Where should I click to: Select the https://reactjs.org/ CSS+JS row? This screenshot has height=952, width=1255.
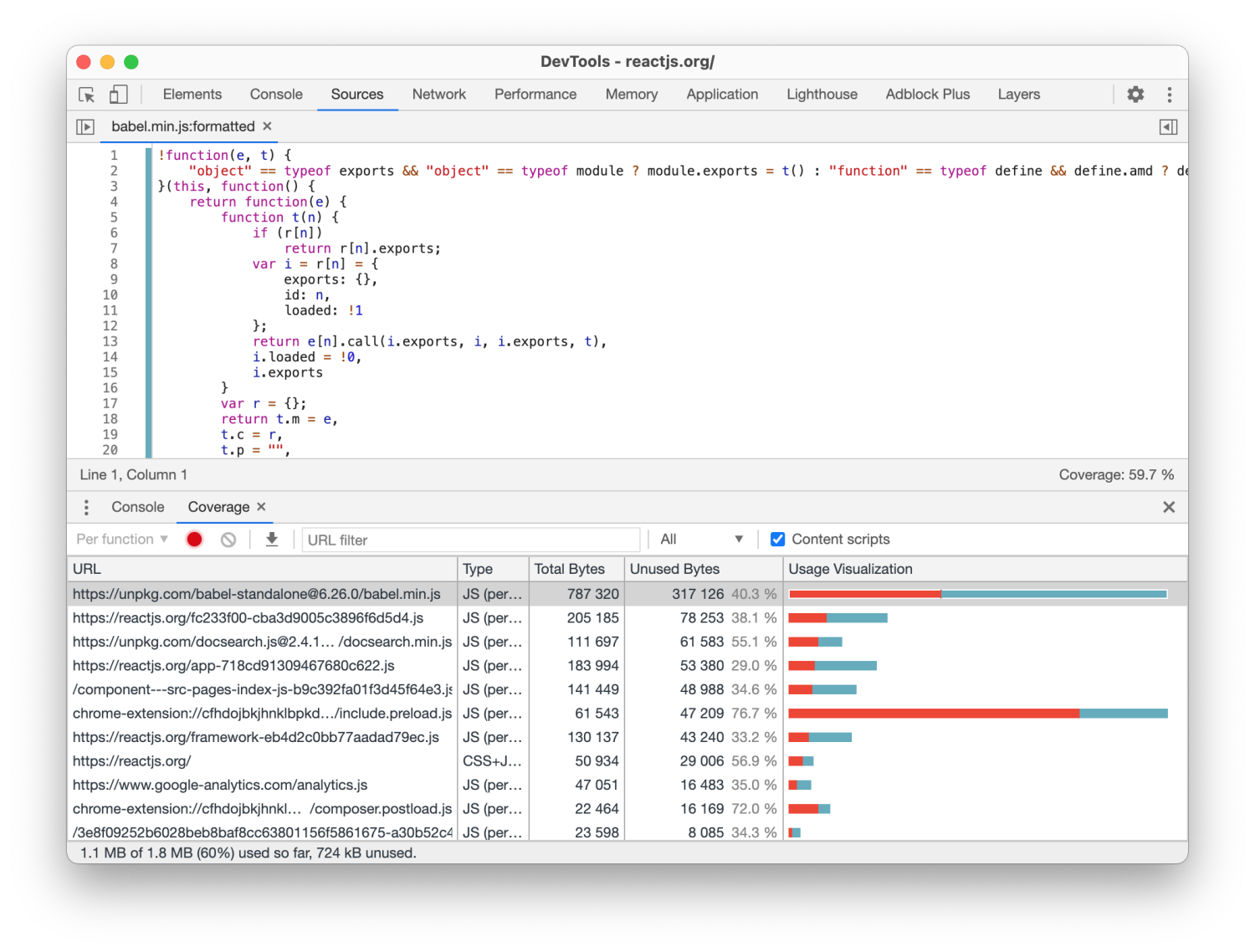point(627,761)
